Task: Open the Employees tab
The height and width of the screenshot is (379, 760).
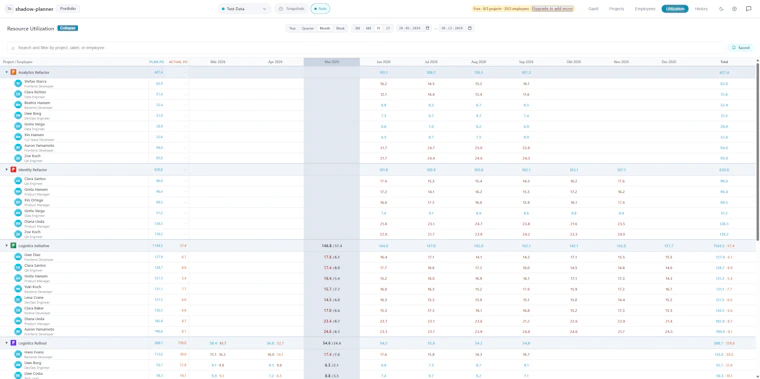Action: tap(645, 9)
